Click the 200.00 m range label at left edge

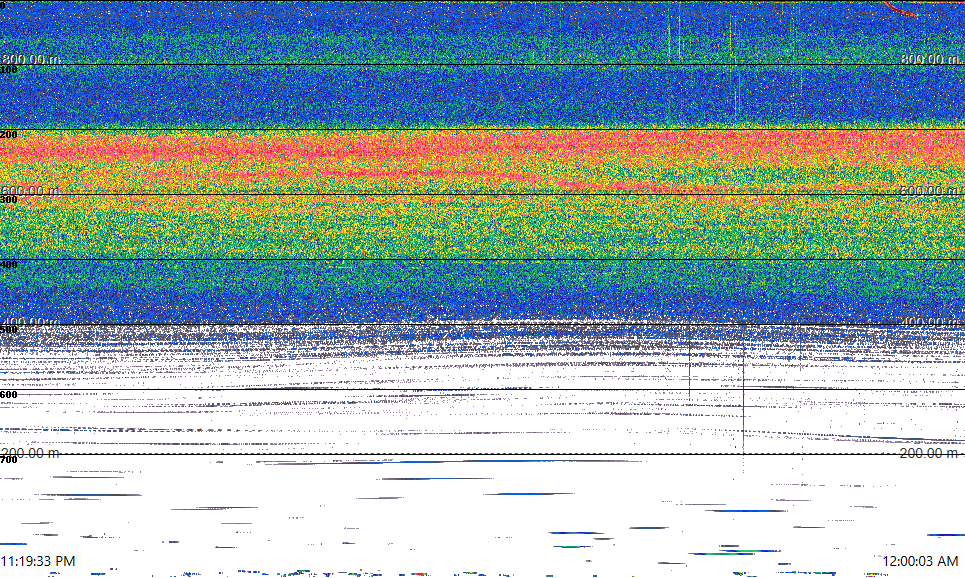30,454
